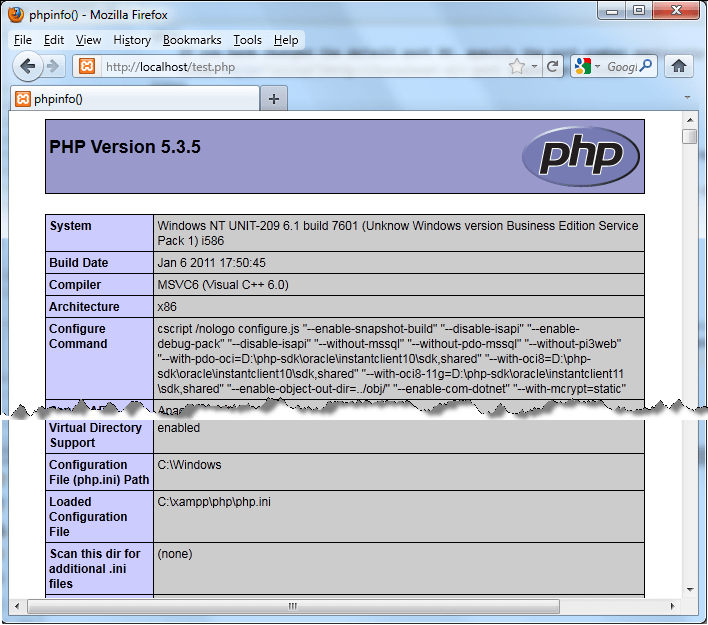Open the Bookmarks menu

pyautogui.click(x=192, y=40)
